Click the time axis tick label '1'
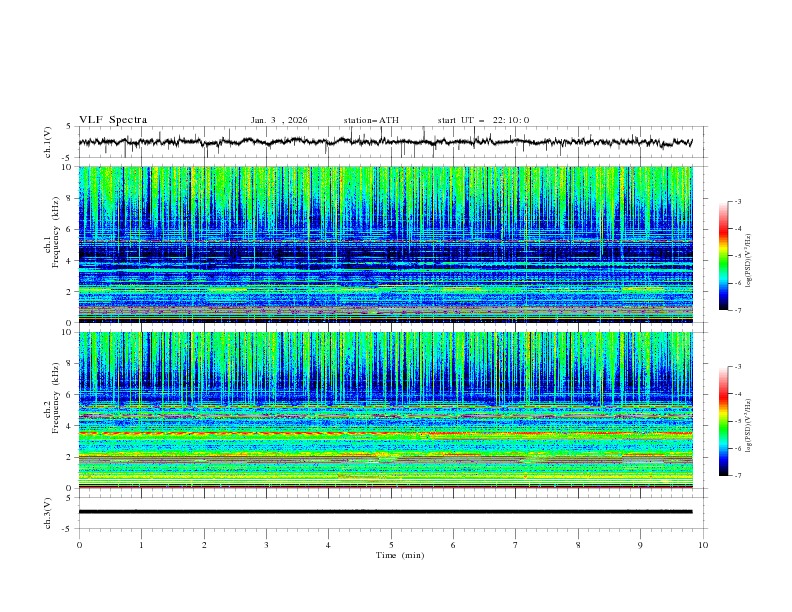 pyautogui.click(x=141, y=545)
